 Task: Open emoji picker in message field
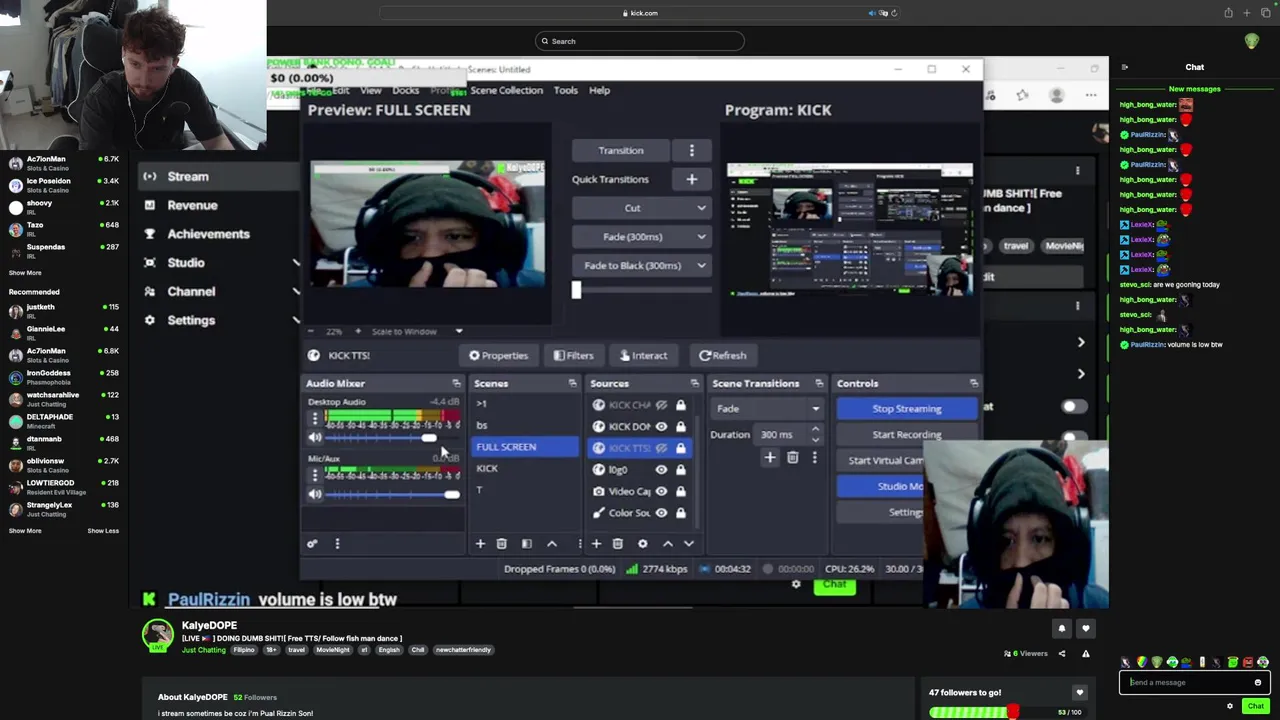click(1258, 682)
